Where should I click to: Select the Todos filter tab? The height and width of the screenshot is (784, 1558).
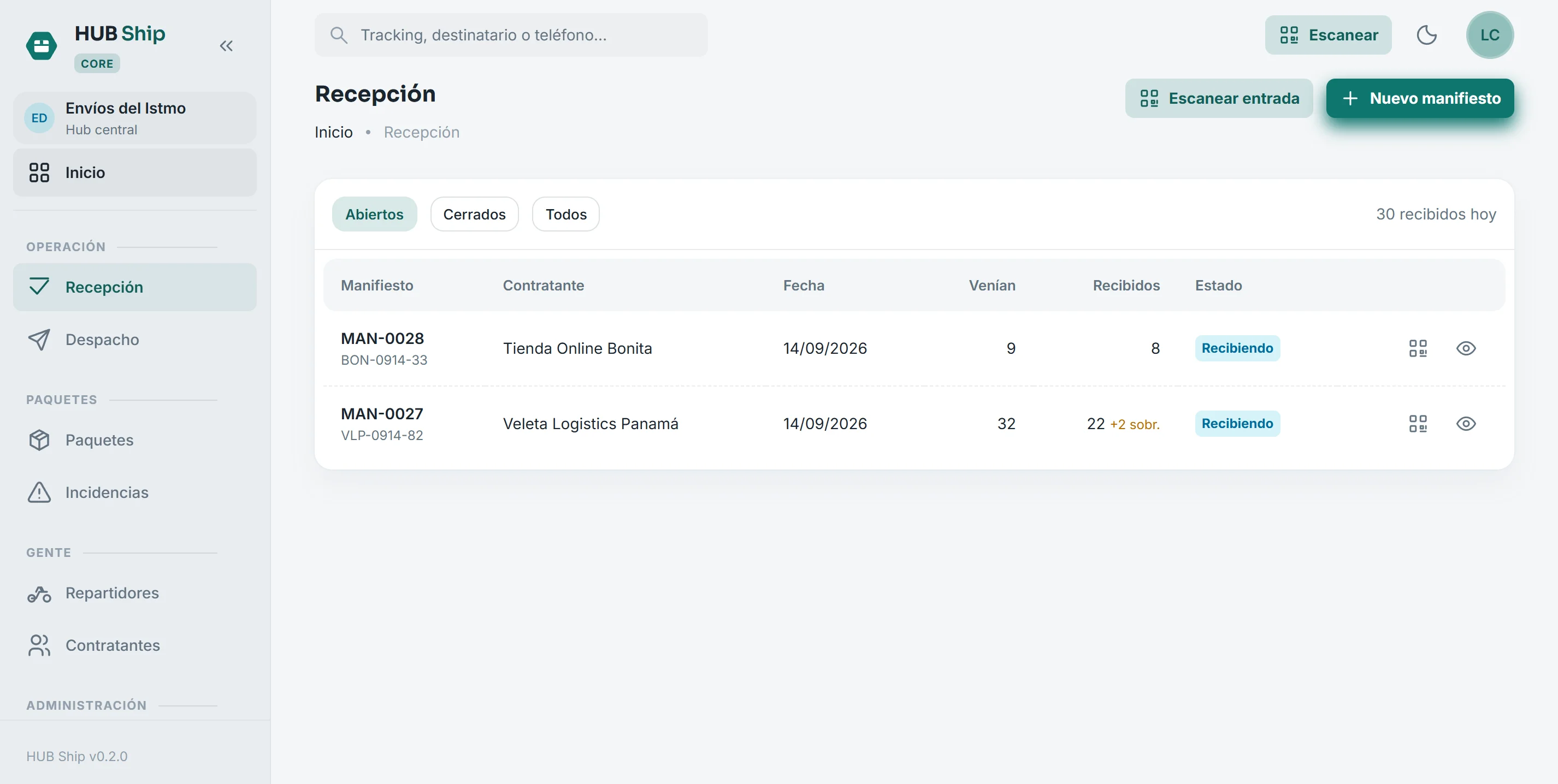[566, 214]
